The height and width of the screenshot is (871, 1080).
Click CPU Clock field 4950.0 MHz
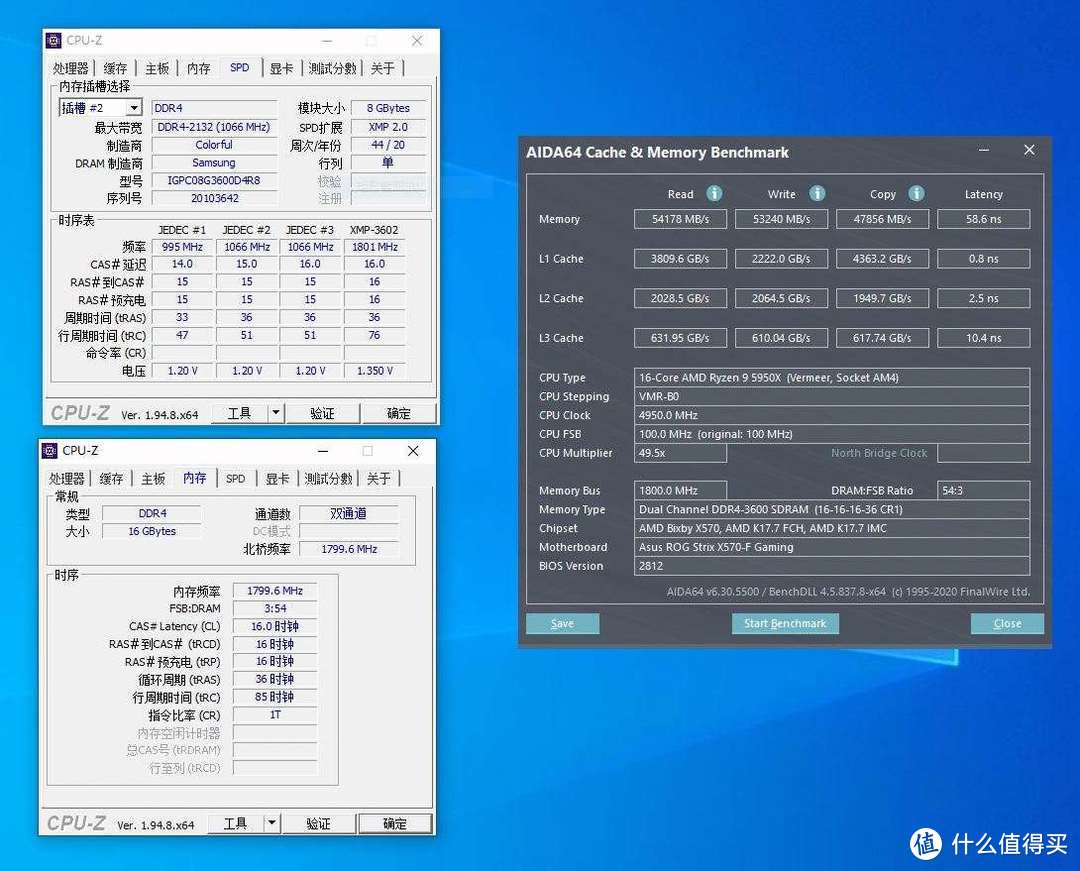831,415
